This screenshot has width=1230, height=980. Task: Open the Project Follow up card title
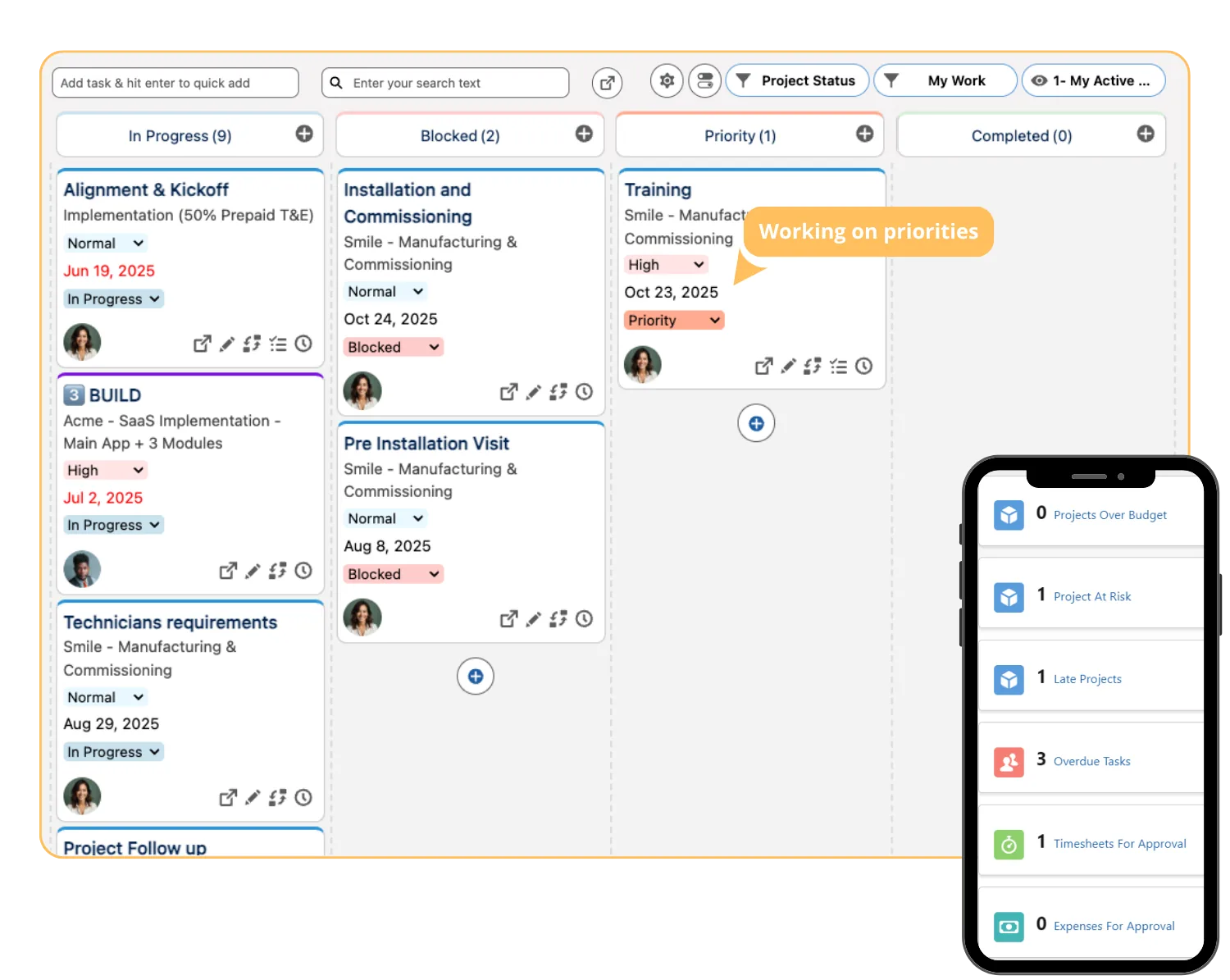pyautogui.click(x=134, y=848)
